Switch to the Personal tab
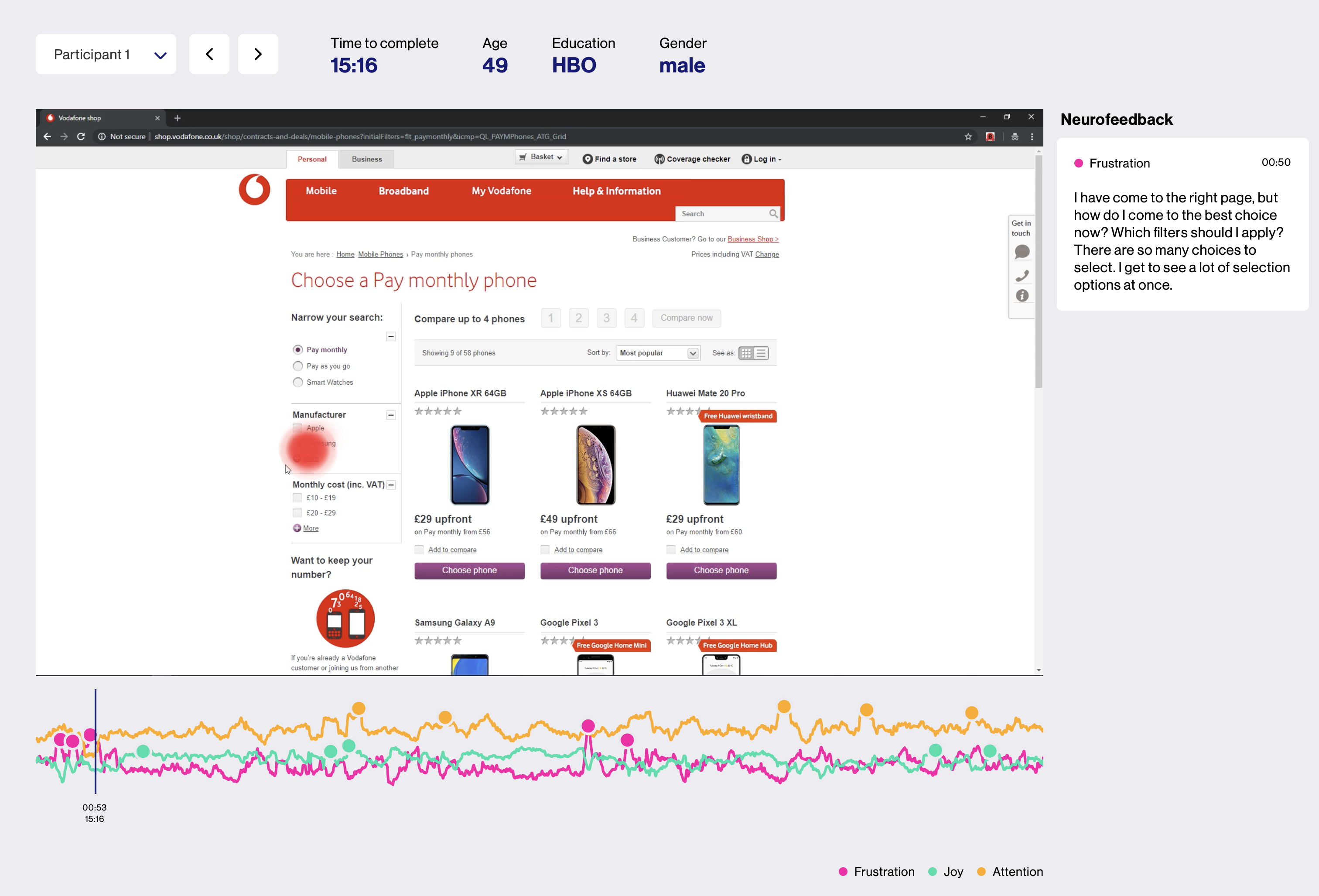1319x896 pixels. click(x=312, y=160)
